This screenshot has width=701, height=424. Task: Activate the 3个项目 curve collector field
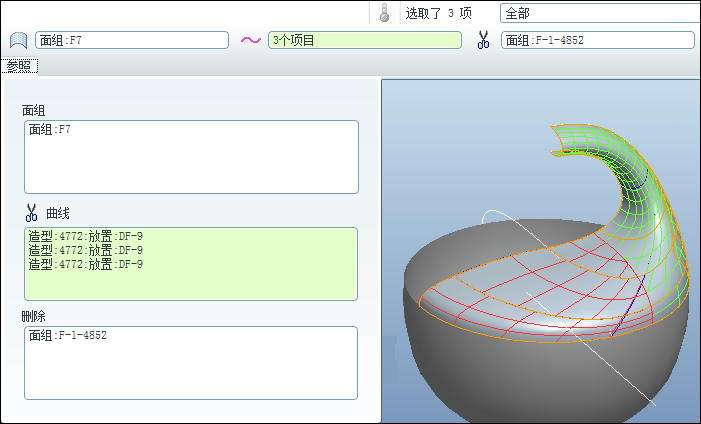pos(365,40)
